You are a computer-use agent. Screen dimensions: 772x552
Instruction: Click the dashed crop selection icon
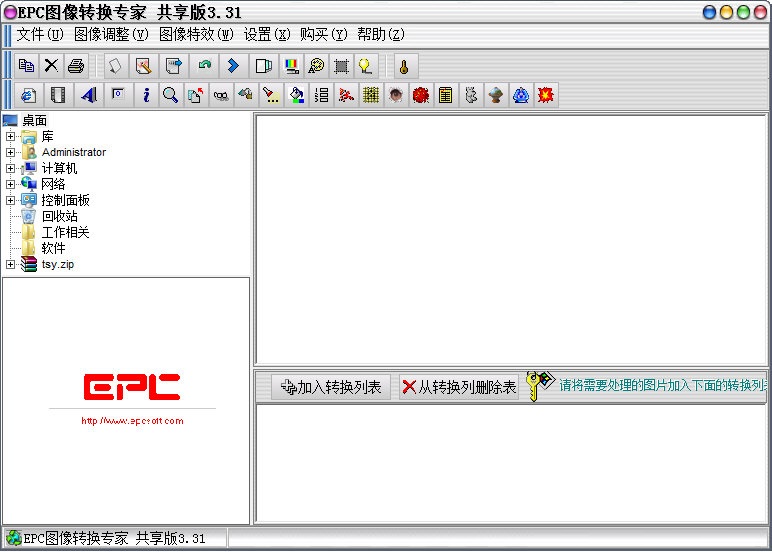point(341,65)
